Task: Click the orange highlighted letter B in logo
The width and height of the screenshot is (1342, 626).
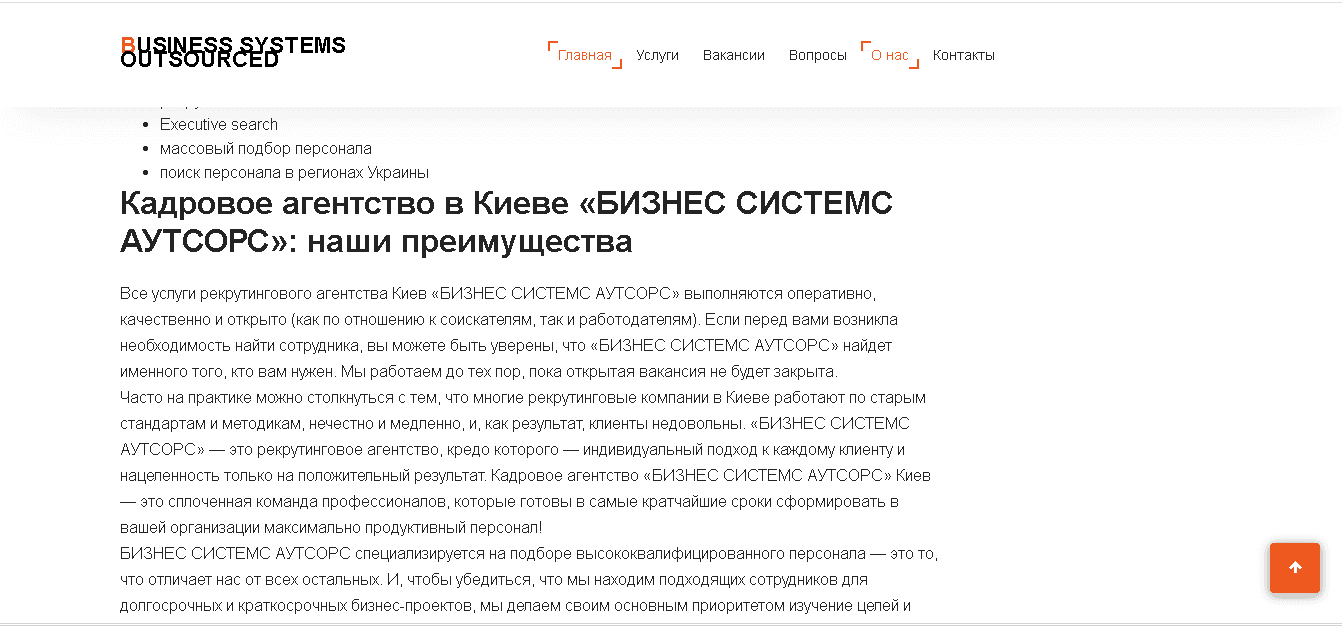Action: click(x=126, y=45)
